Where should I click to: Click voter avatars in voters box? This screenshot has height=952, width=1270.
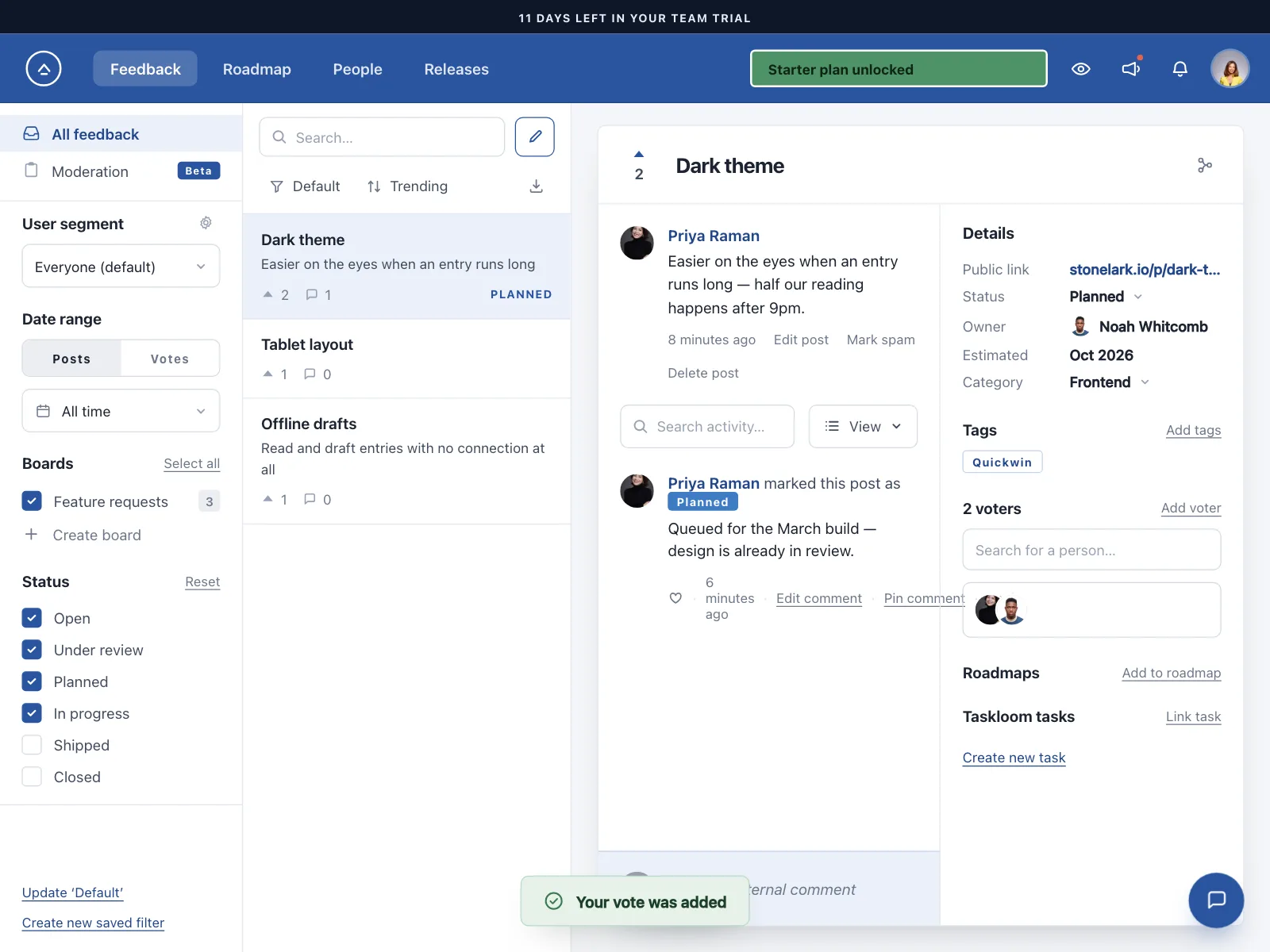pos(1000,610)
